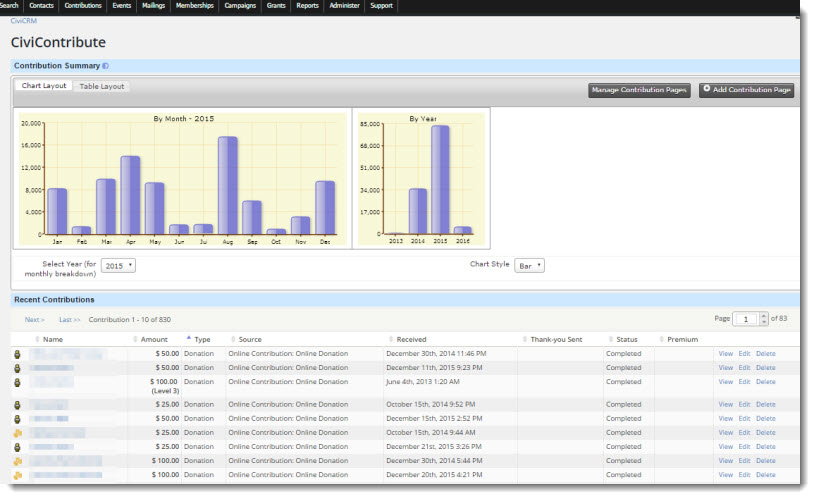Open the Search menu

tap(9, 6)
